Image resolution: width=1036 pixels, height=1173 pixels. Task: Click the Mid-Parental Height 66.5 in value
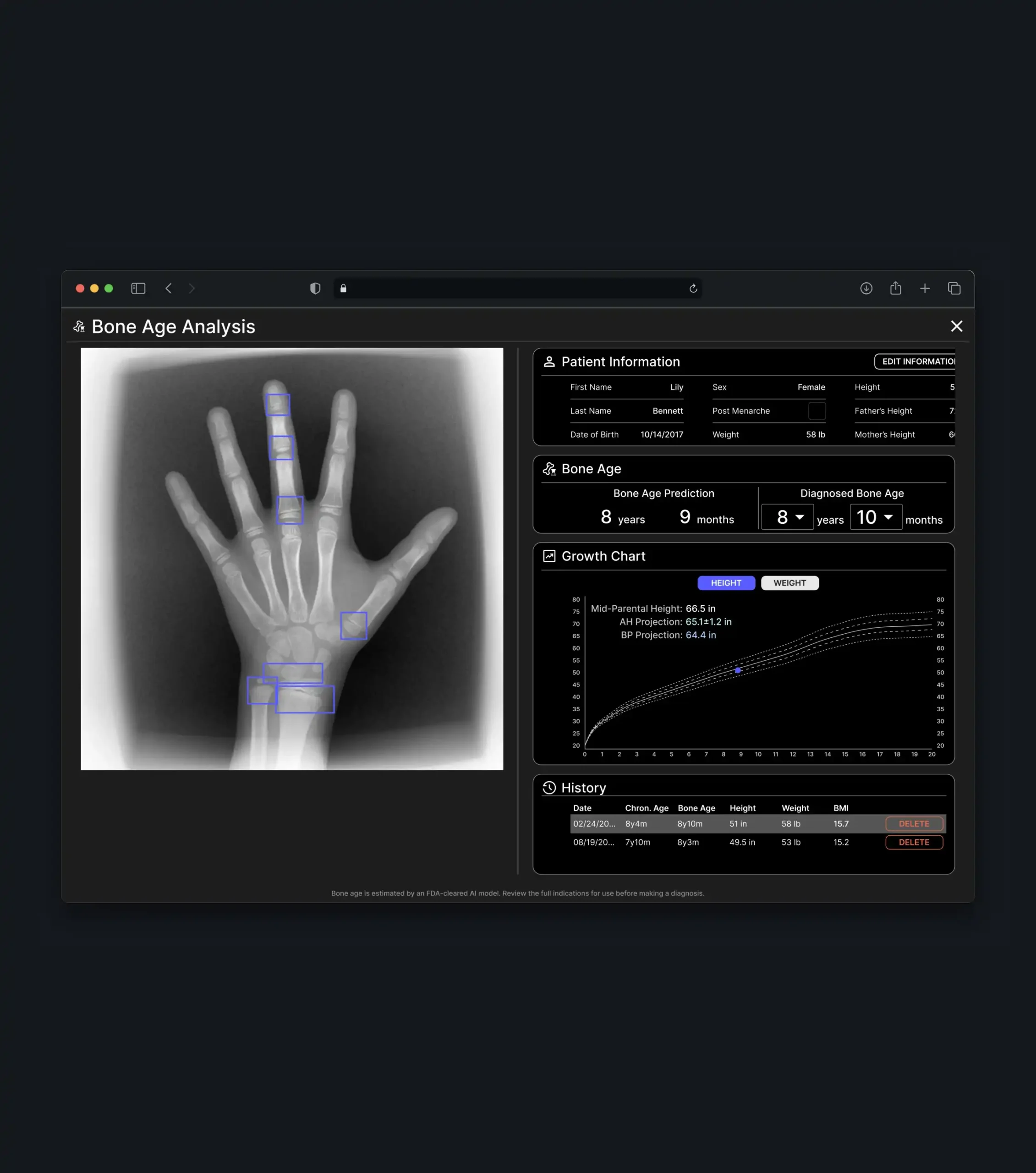click(700, 608)
